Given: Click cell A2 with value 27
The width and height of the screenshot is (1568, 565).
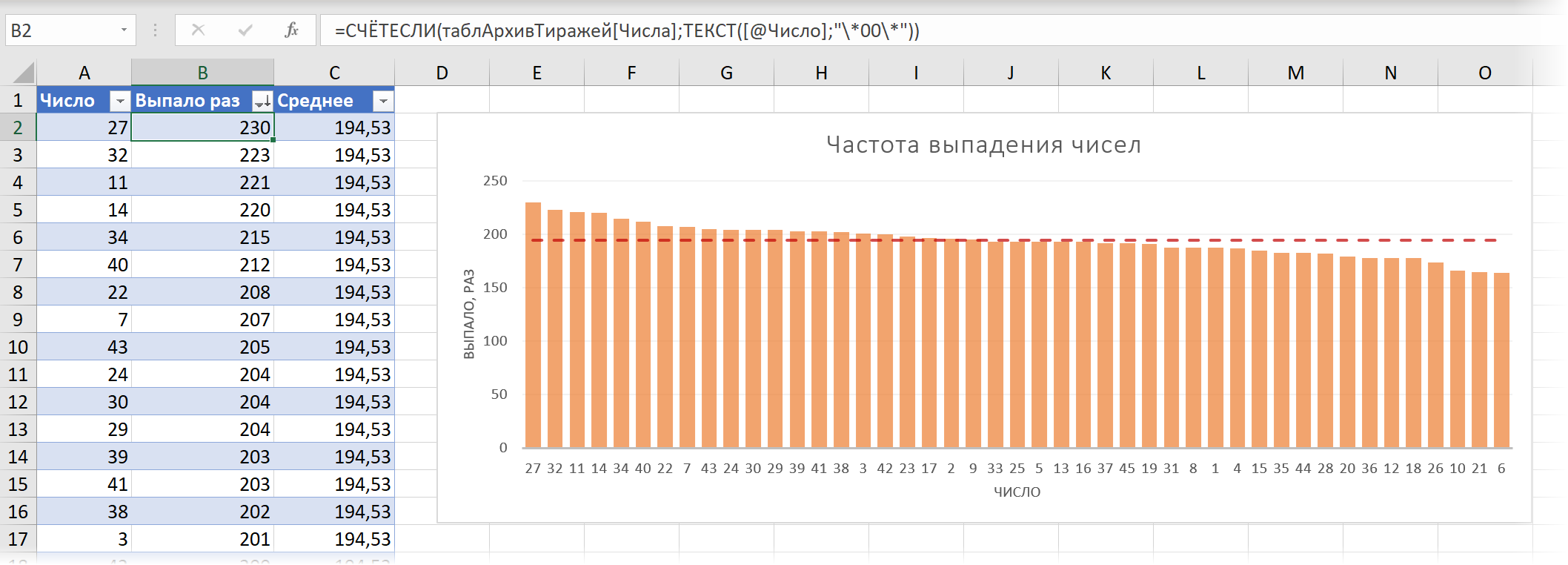Looking at the screenshot, I should tap(84, 128).
